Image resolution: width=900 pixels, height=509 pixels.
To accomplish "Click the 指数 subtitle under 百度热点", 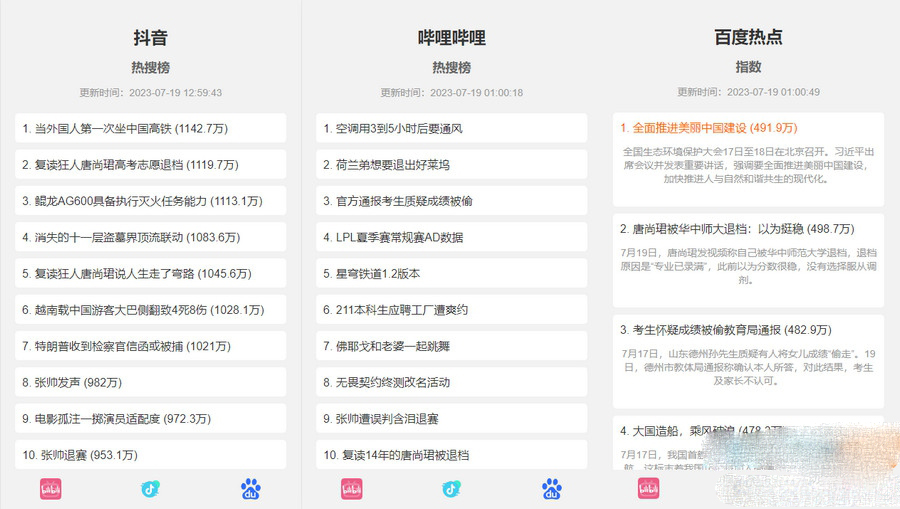I will click(748, 67).
